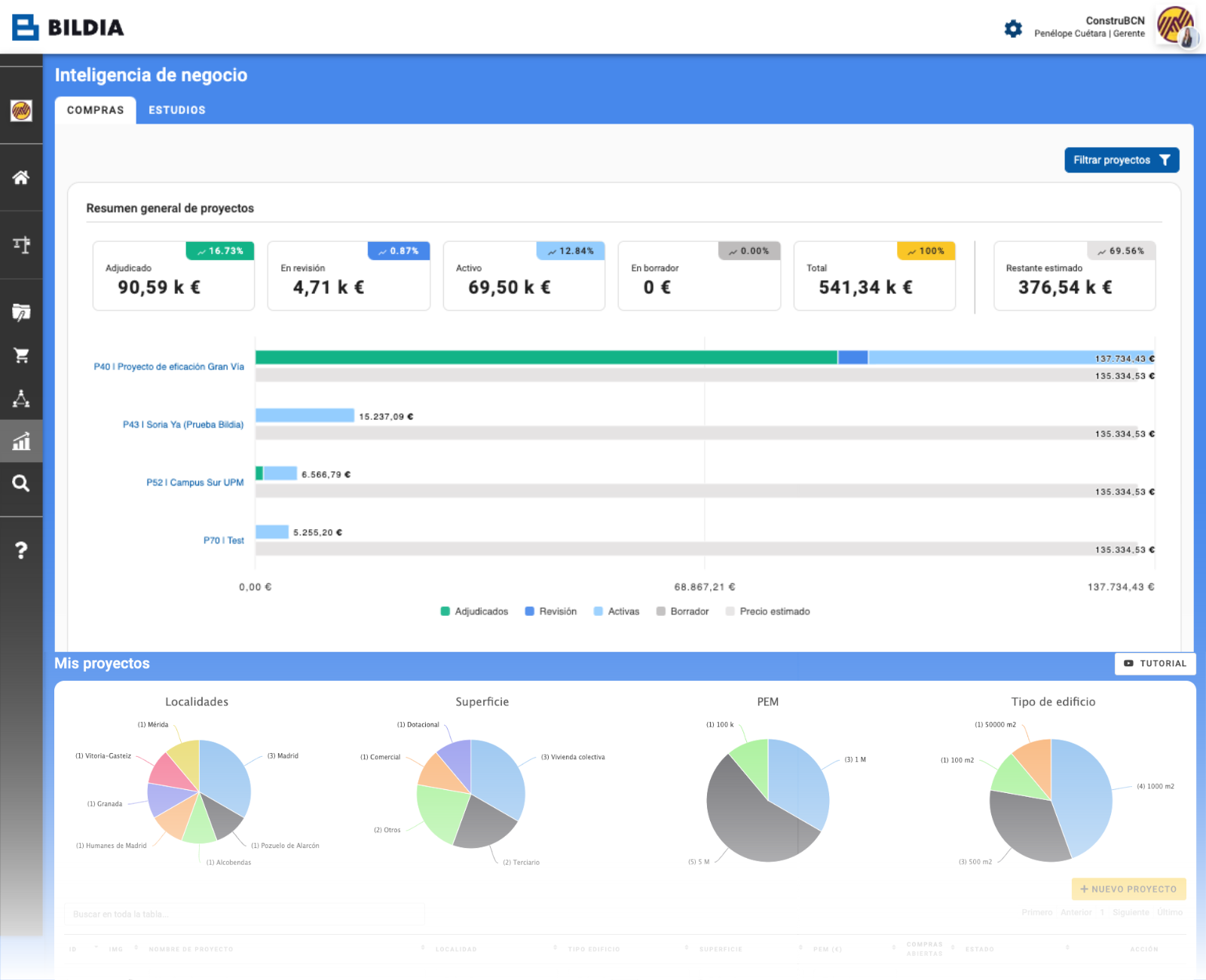Sort by TIPO EDIFICIO column header

(594, 949)
